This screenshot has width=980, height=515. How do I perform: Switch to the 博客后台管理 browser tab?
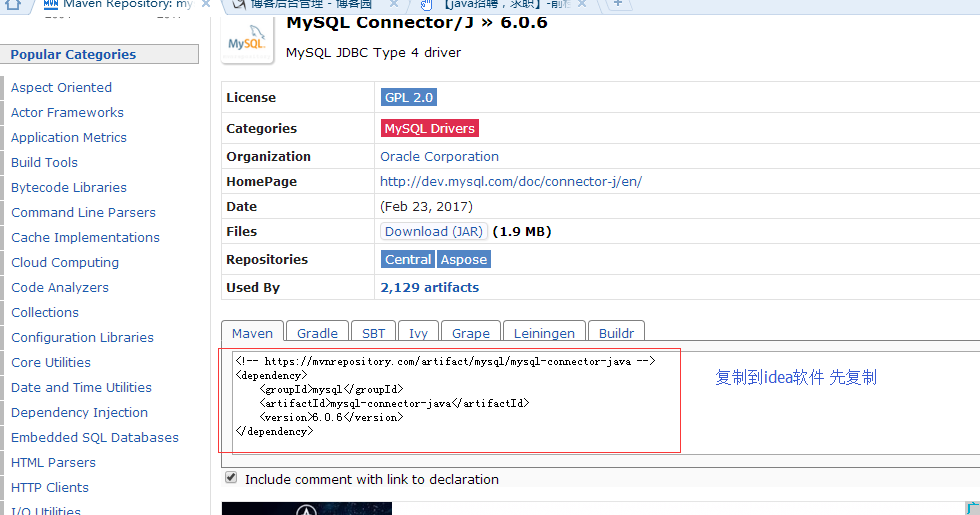(311, 4)
